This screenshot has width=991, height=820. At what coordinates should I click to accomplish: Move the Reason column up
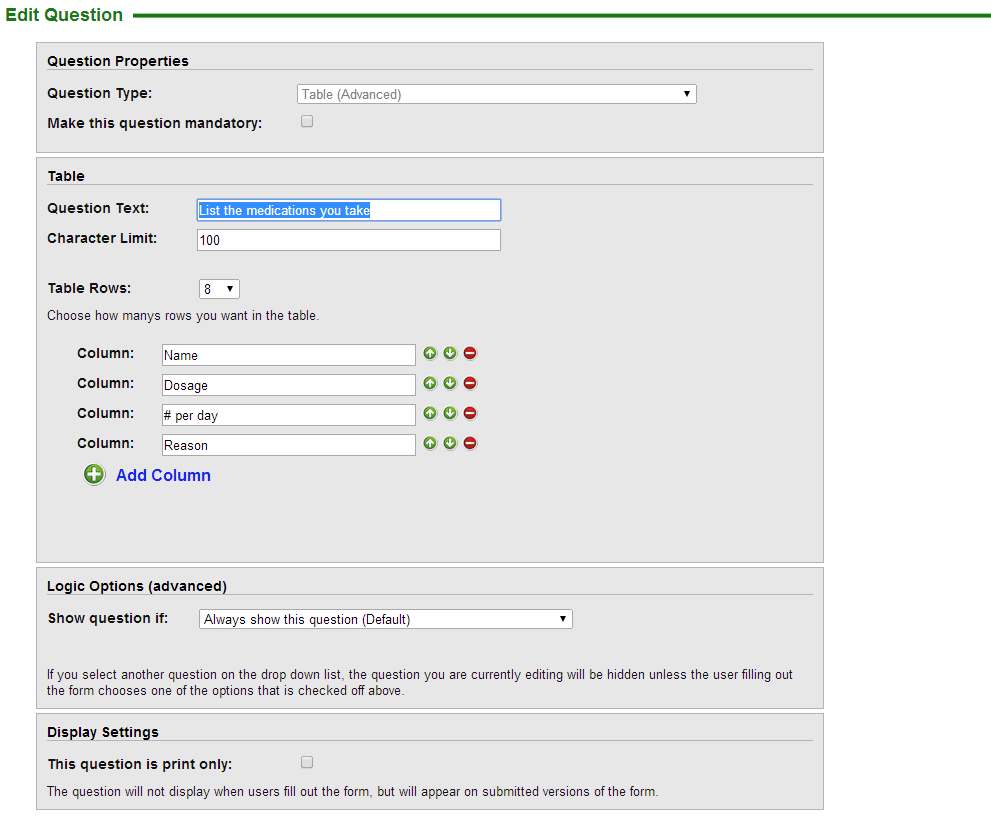coord(430,443)
